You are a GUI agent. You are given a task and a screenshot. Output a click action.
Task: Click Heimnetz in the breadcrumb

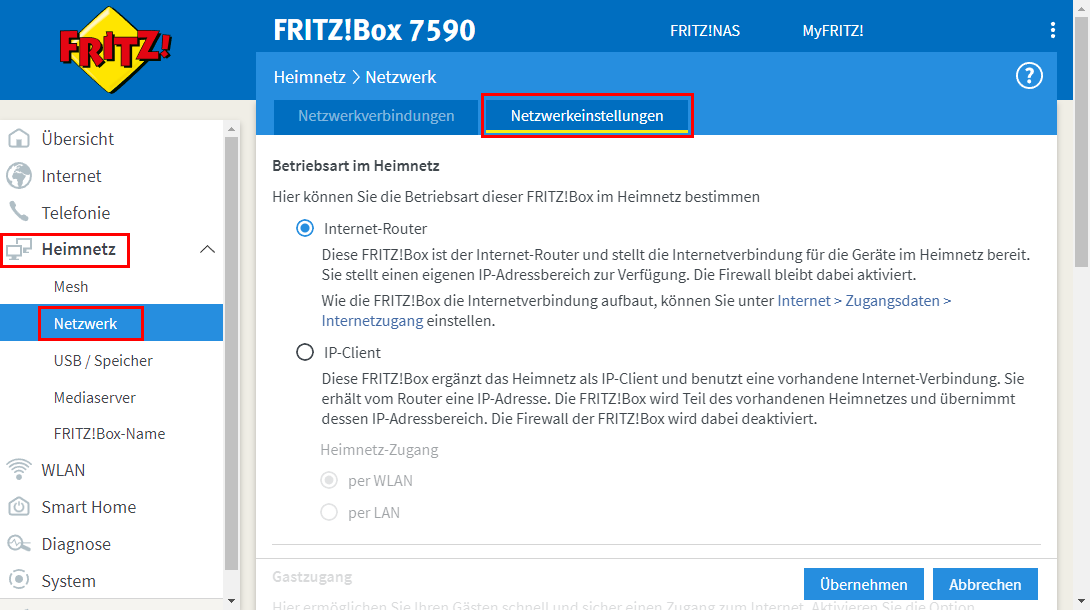[x=309, y=77]
